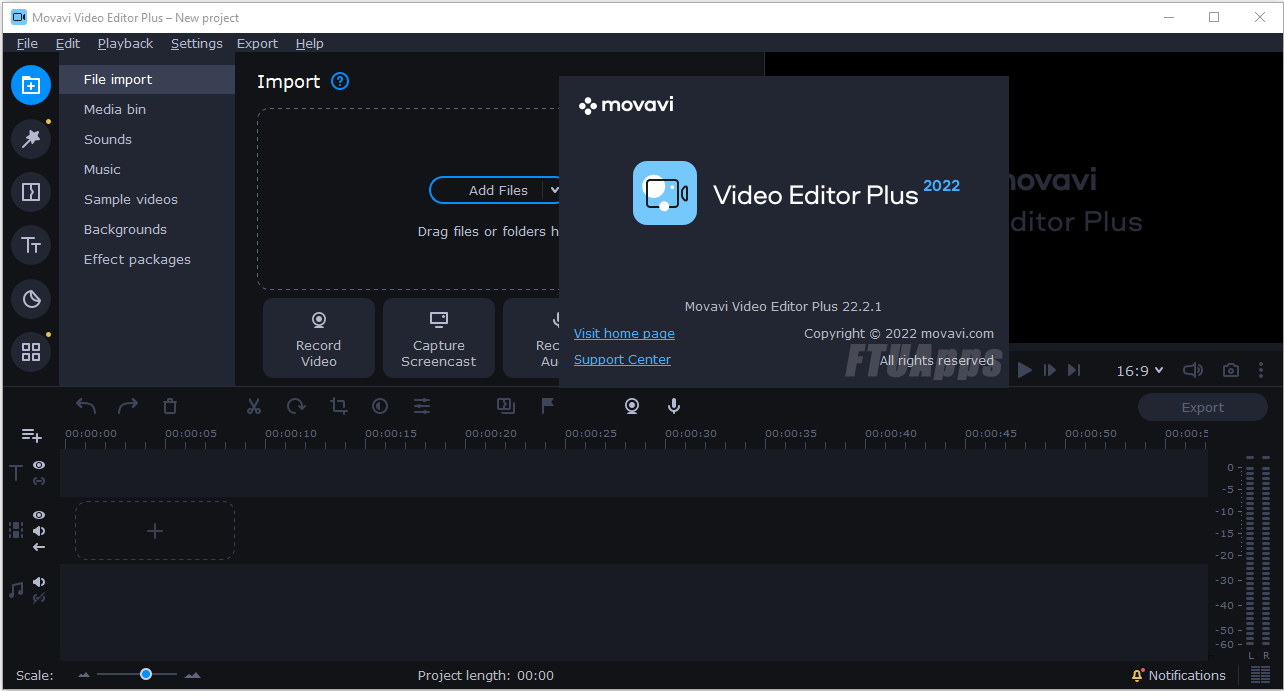
Task: Click the Split scissors tool
Action: point(254,406)
